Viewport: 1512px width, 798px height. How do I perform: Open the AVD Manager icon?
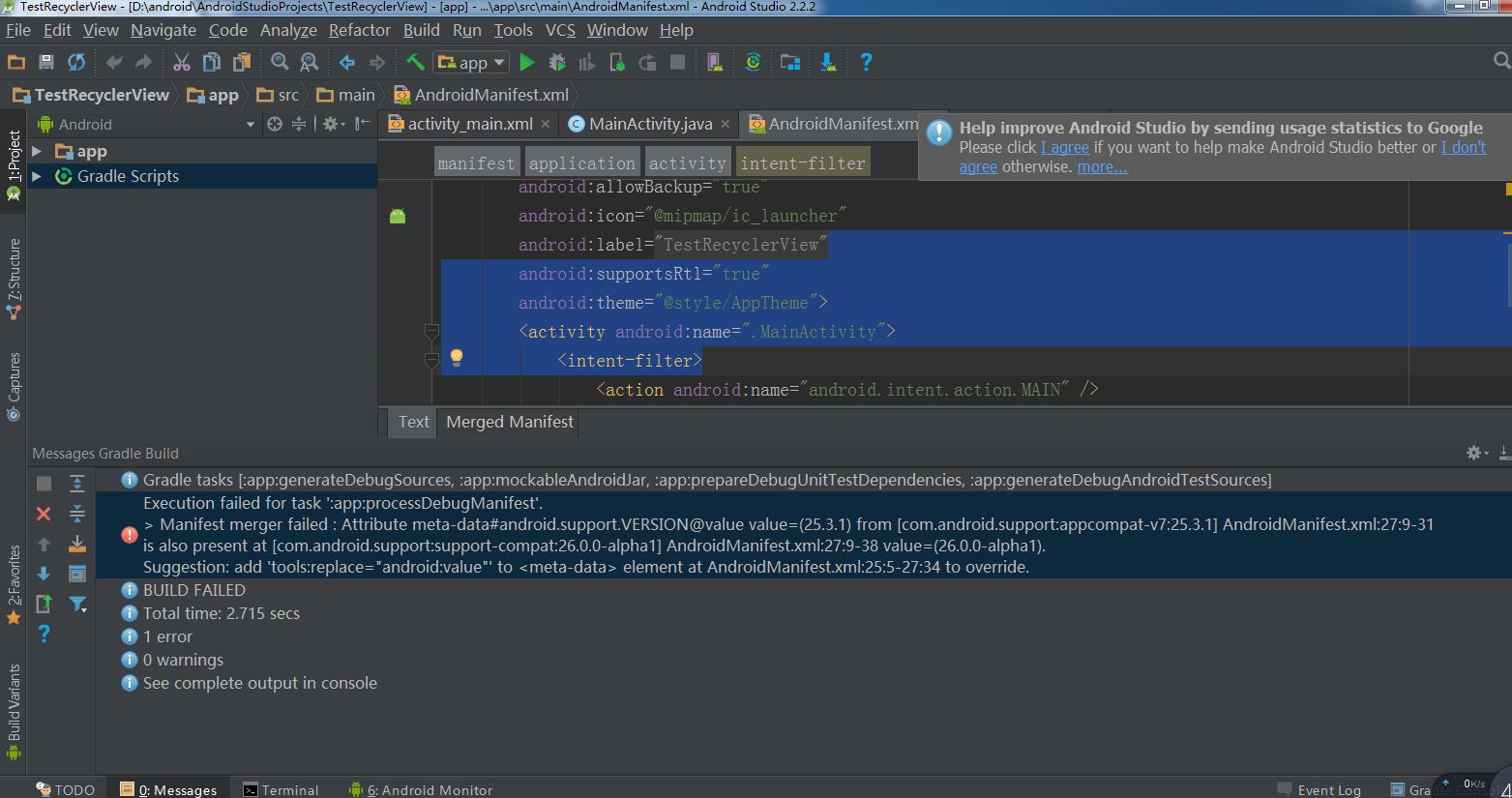714,63
